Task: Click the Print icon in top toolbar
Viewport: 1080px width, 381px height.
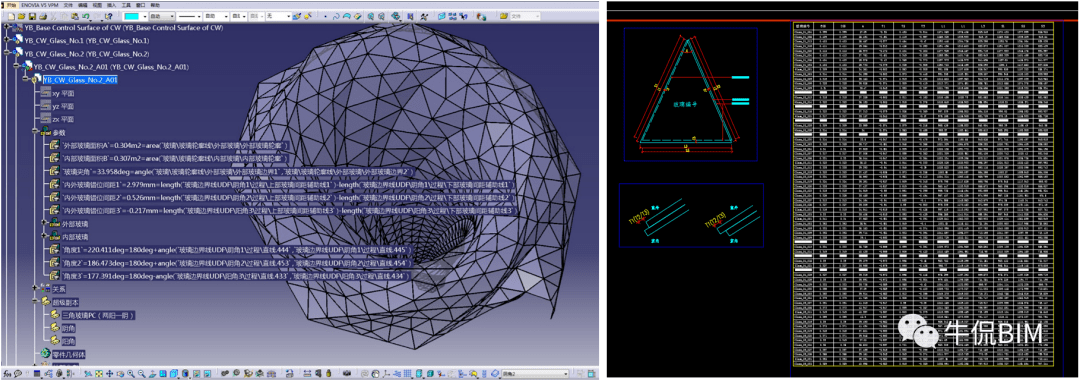Action: tap(43, 16)
